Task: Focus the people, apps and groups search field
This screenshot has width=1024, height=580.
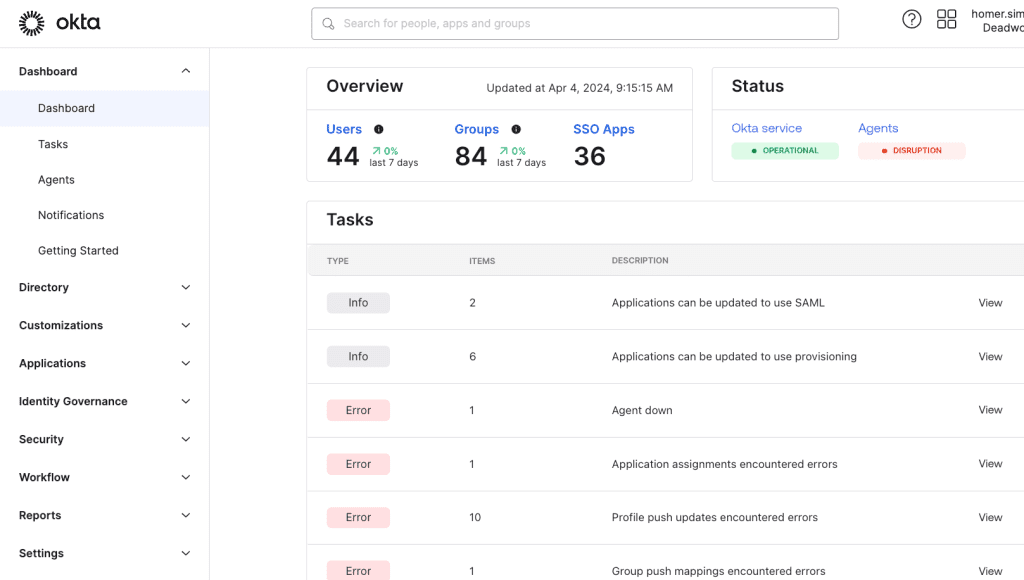Action: point(575,24)
